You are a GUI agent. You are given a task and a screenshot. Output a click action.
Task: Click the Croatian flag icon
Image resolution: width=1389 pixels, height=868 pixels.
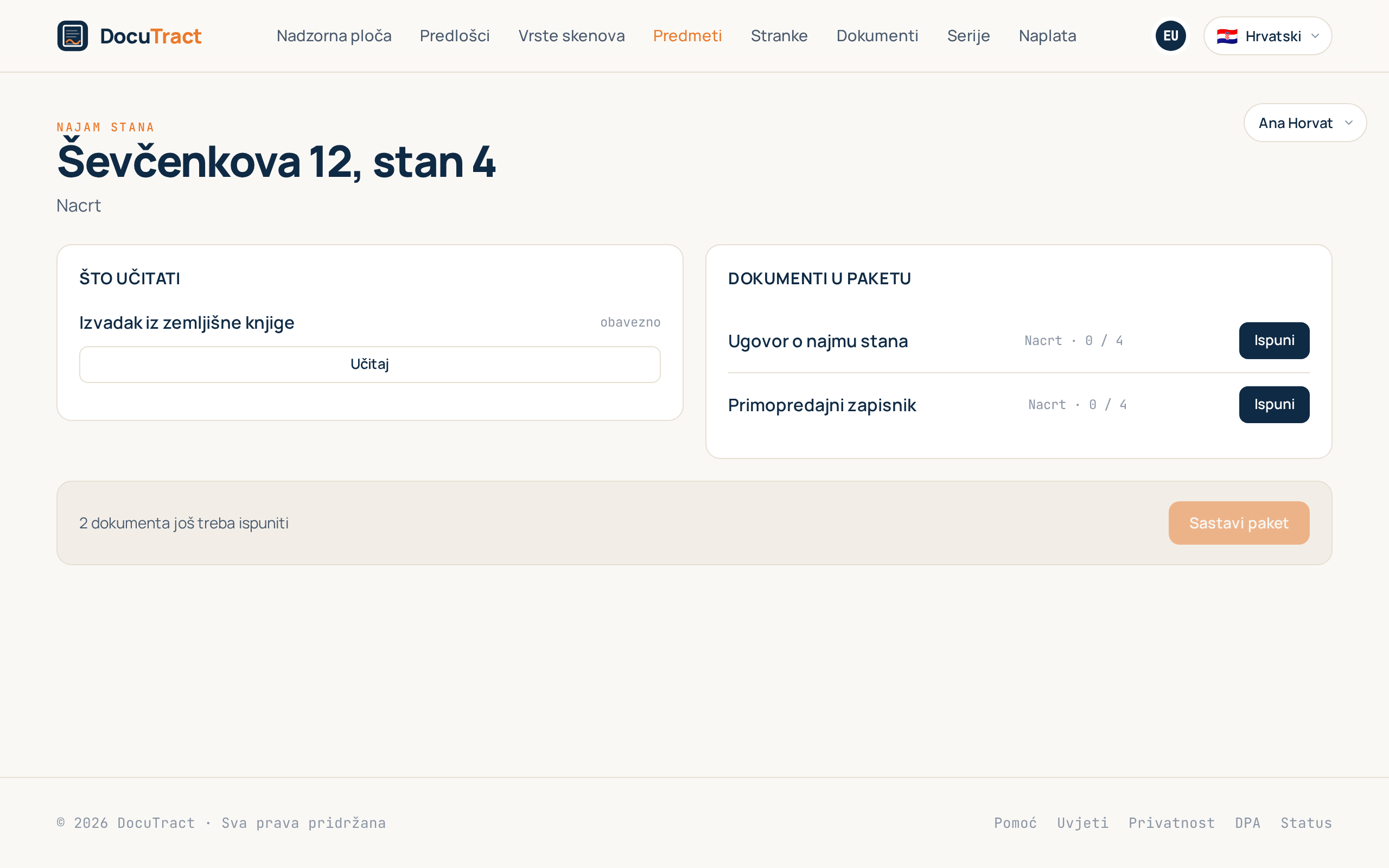click(1227, 36)
